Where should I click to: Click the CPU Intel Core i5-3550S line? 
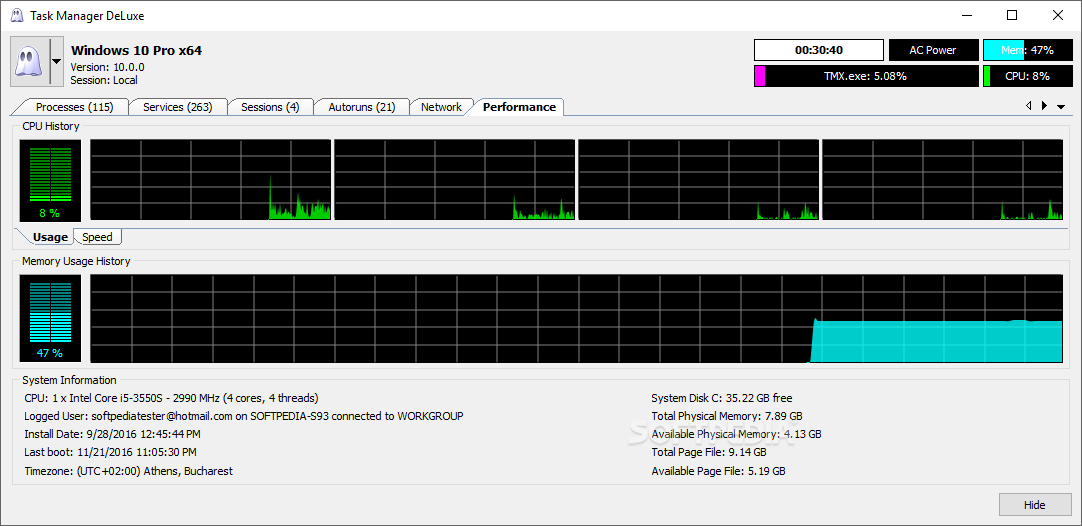tap(171, 398)
